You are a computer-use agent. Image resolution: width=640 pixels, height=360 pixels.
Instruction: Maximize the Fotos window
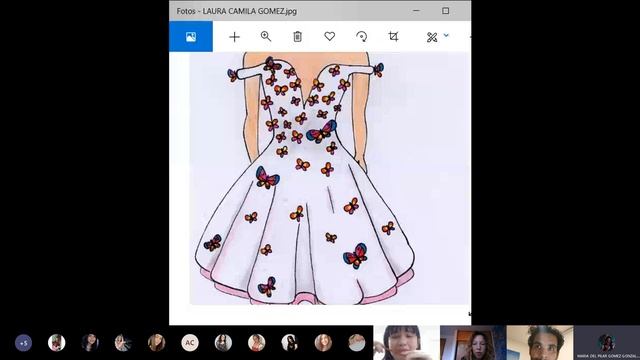(x=445, y=11)
